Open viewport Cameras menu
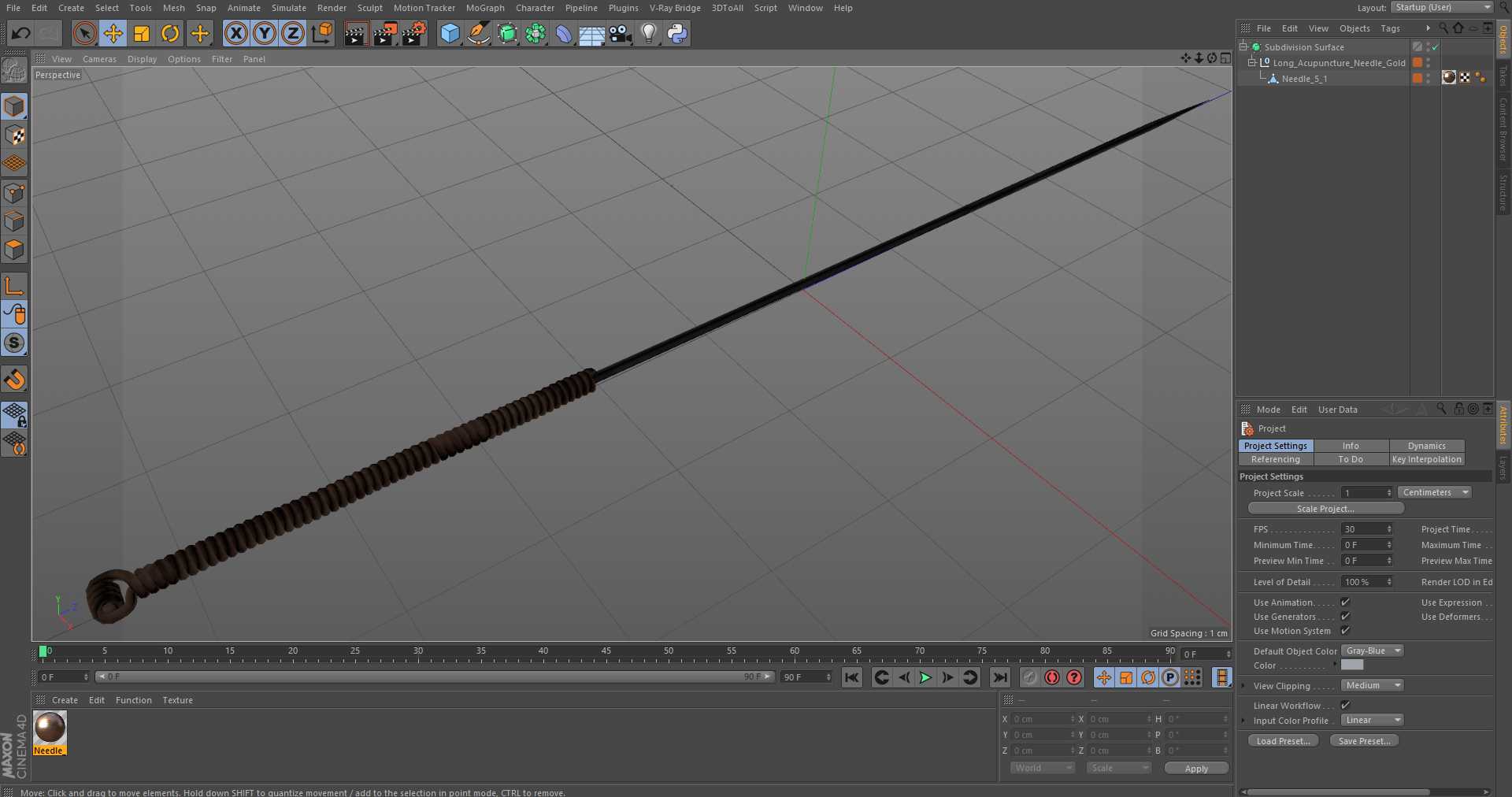Image resolution: width=1512 pixels, height=797 pixels. (x=99, y=59)
